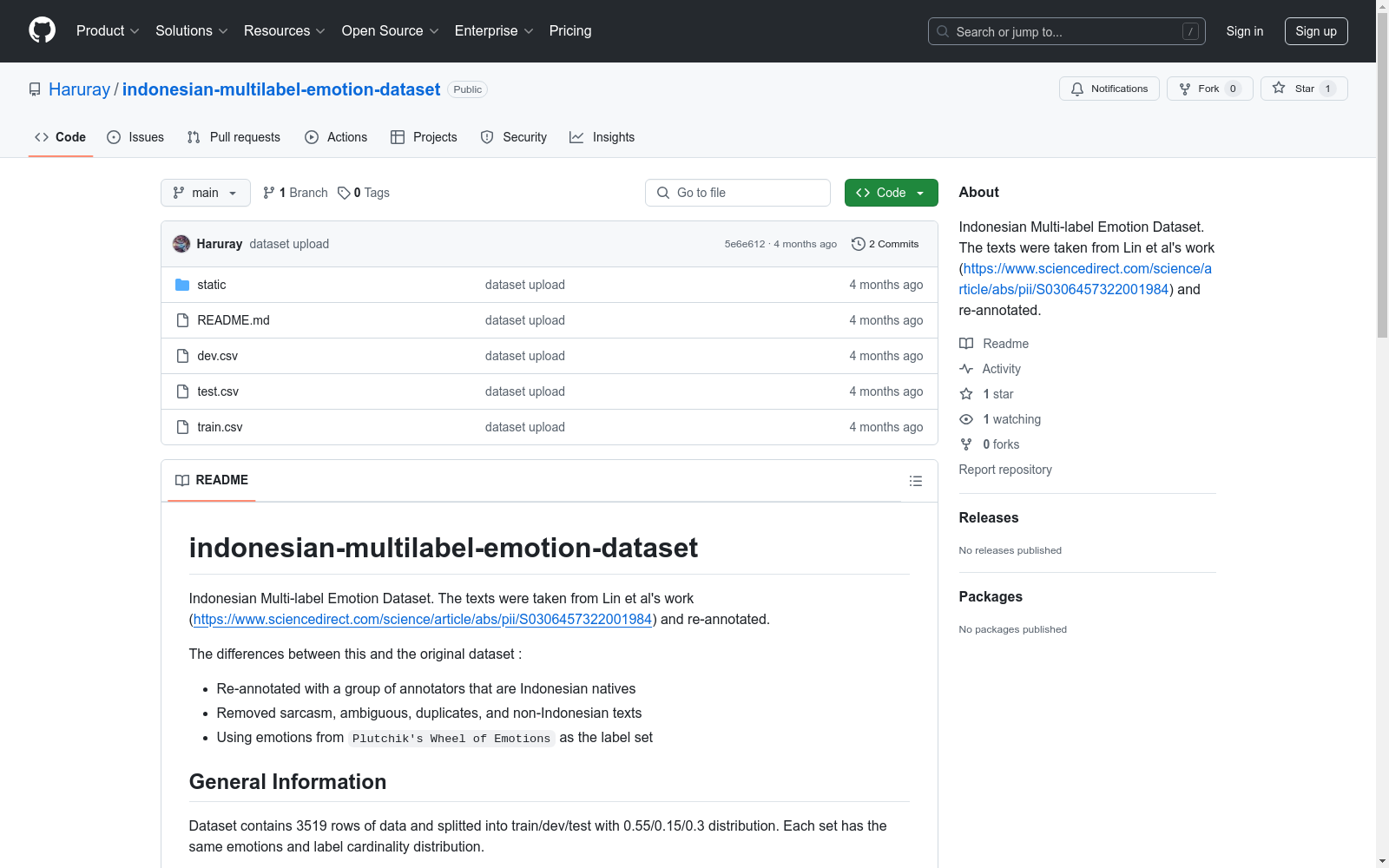This screenshot has width=1389, height=868.
Task: Expand the Product menu
Action: (x=108, y=30)
